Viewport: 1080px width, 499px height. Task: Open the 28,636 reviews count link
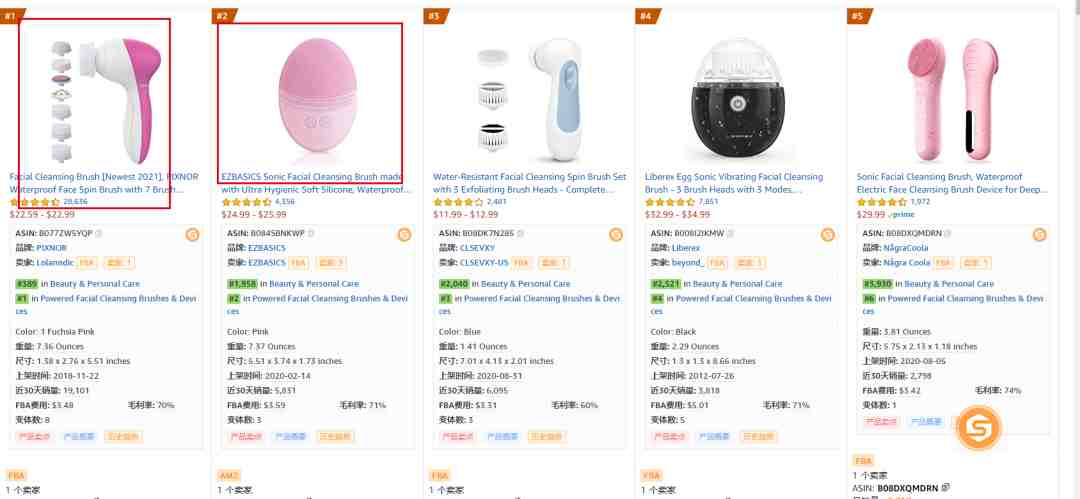tap(75, 202)
